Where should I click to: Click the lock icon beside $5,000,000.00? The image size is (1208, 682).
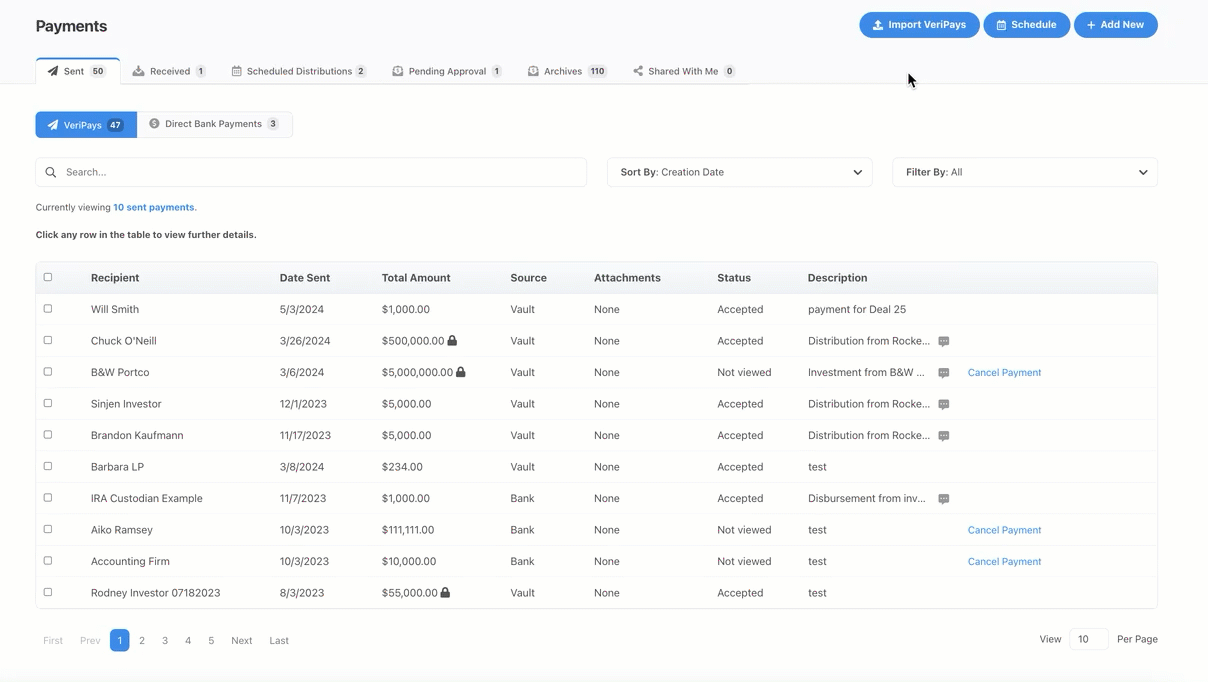(461, 372)
